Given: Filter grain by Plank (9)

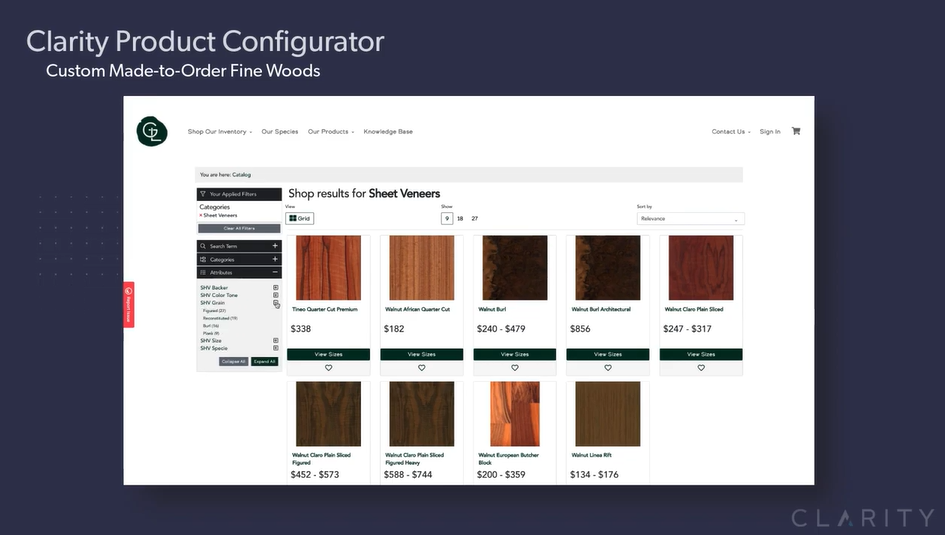Looking at the screenshot, I should coord(211,333).
